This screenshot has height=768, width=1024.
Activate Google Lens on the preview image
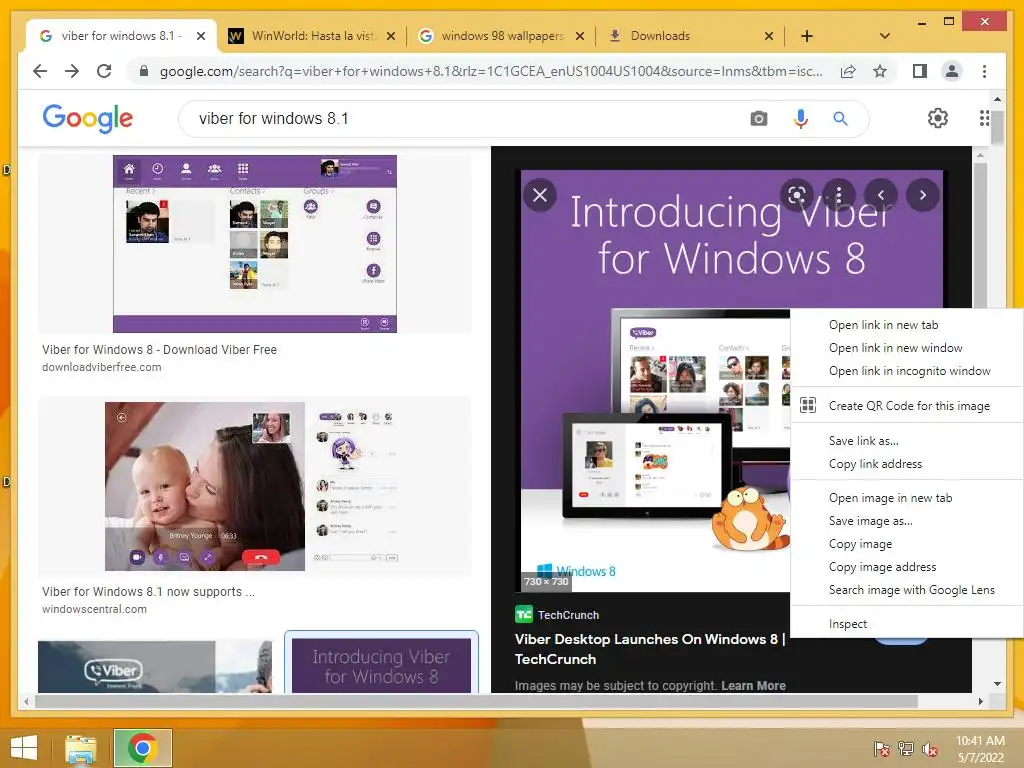tap(797, 195)
